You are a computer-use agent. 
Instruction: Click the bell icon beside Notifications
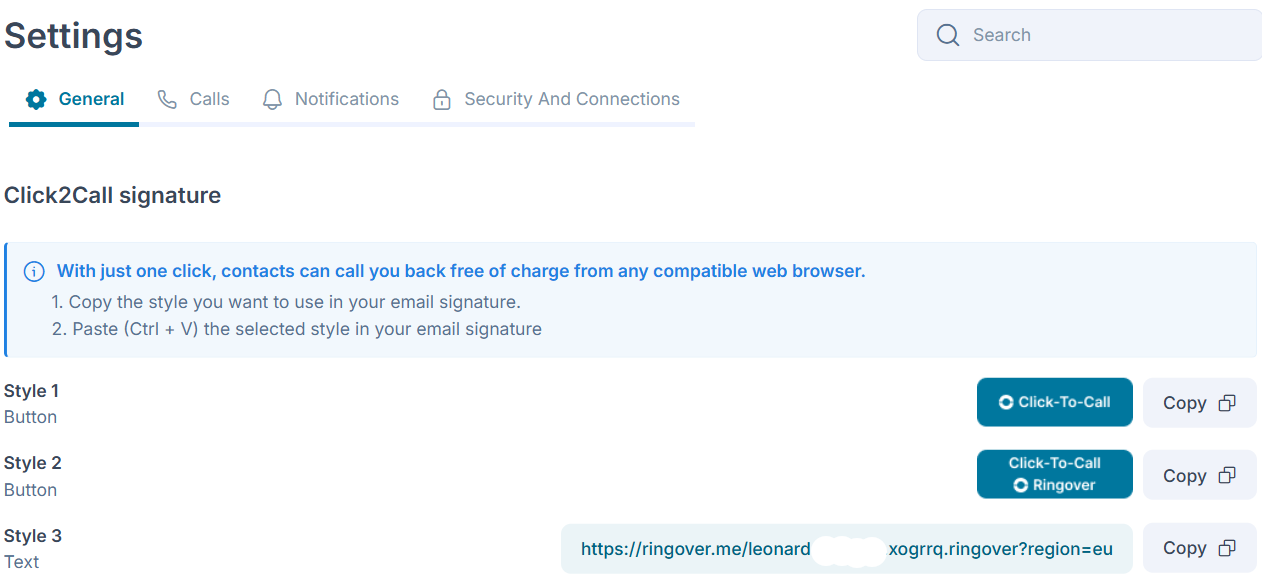click(x=272, y=99)
